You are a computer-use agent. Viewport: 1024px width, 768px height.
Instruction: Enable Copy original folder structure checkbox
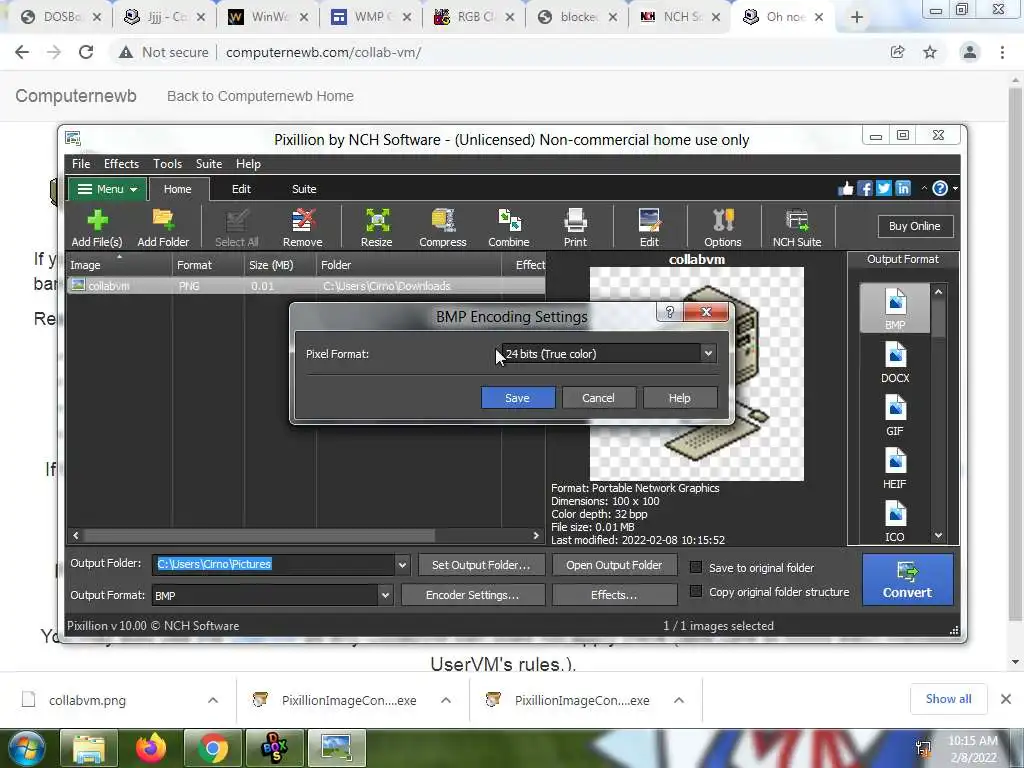(x=696, y=592)
